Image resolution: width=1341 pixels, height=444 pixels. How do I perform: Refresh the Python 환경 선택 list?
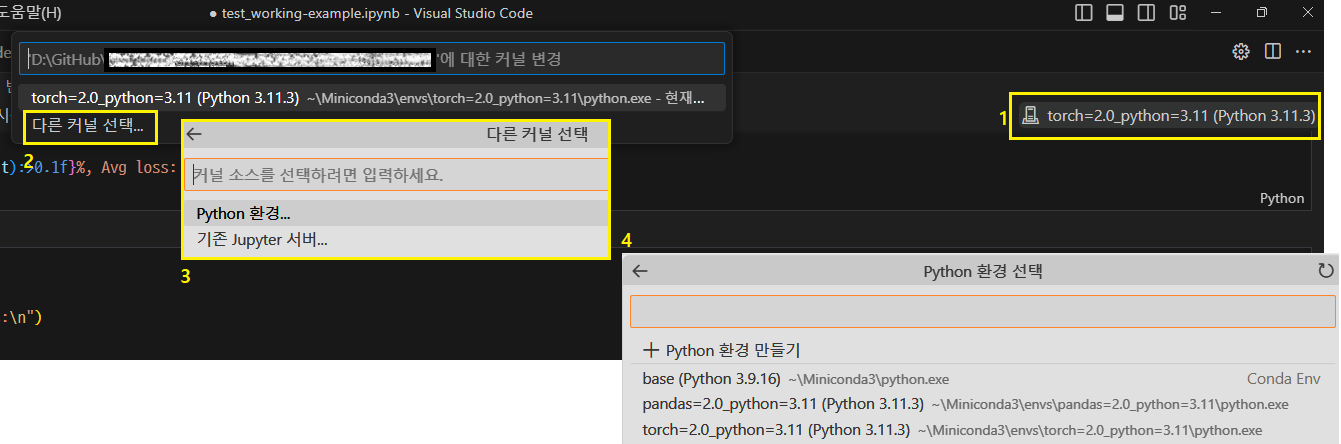click(x=1326, y=271)
